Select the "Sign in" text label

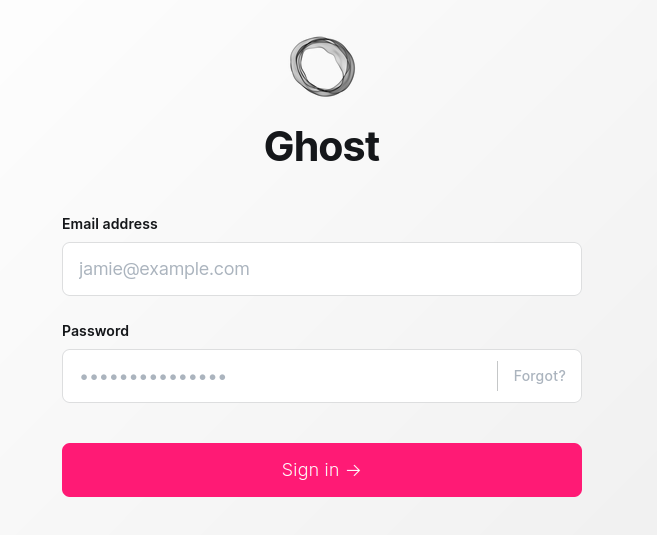[x=310, y=470]
